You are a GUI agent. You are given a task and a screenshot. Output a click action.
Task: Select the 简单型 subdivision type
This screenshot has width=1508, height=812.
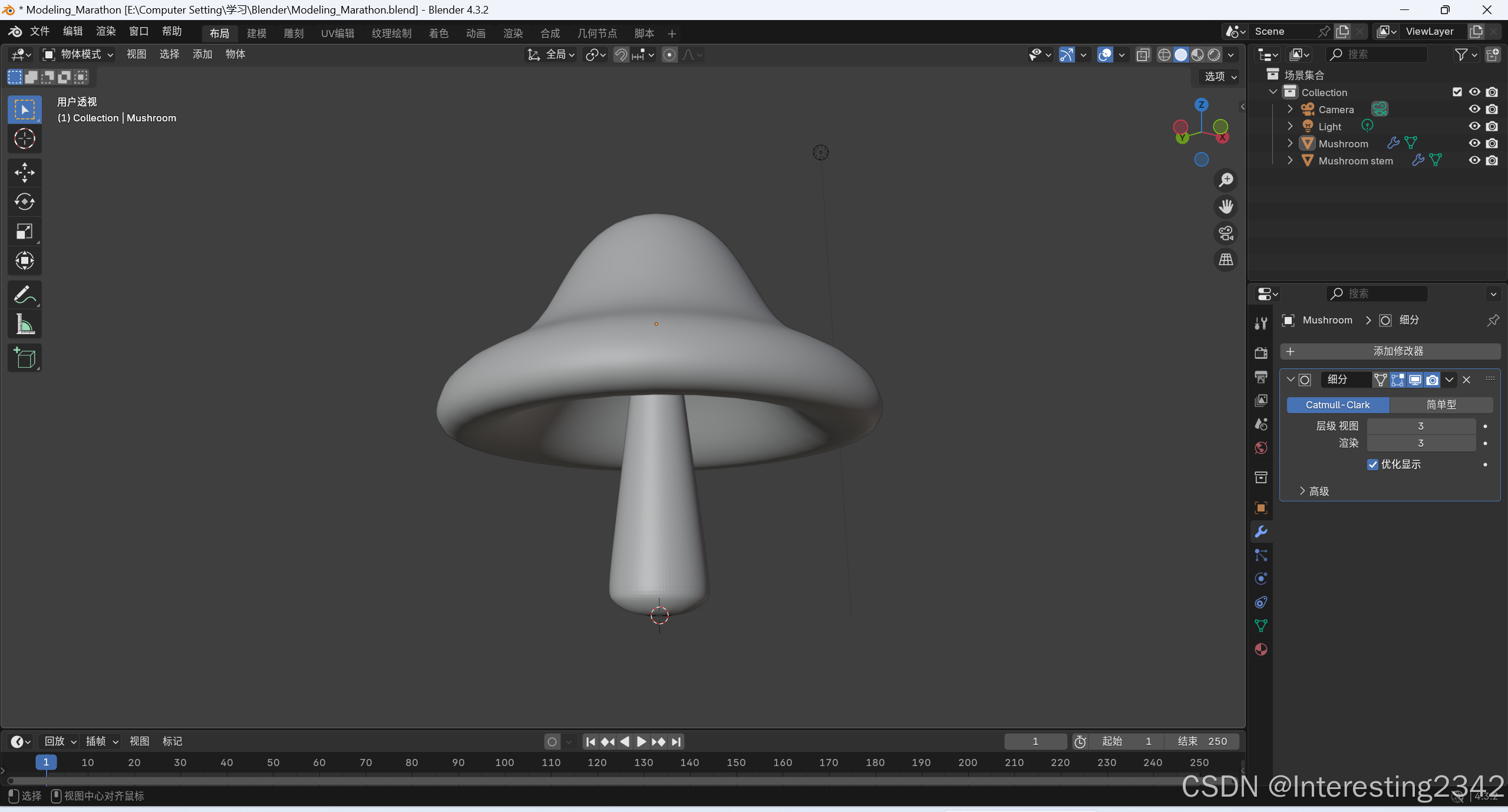click(x=1441, y=405)
